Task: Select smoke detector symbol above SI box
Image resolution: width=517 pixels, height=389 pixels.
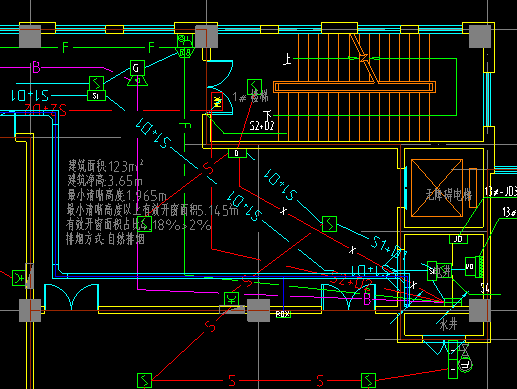Action: [x=96, y=83]
